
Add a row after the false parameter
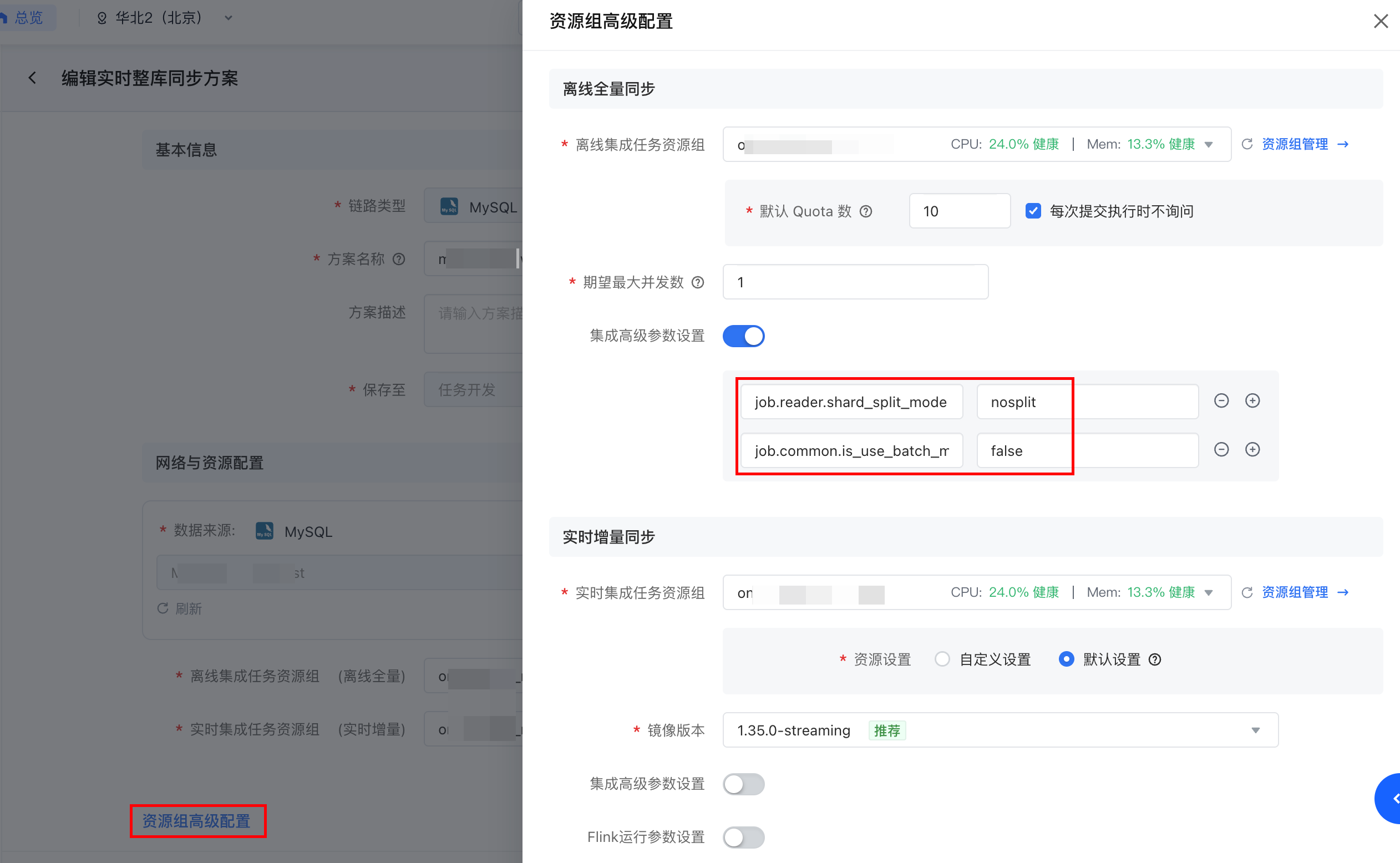click(x=1252, y=450)
